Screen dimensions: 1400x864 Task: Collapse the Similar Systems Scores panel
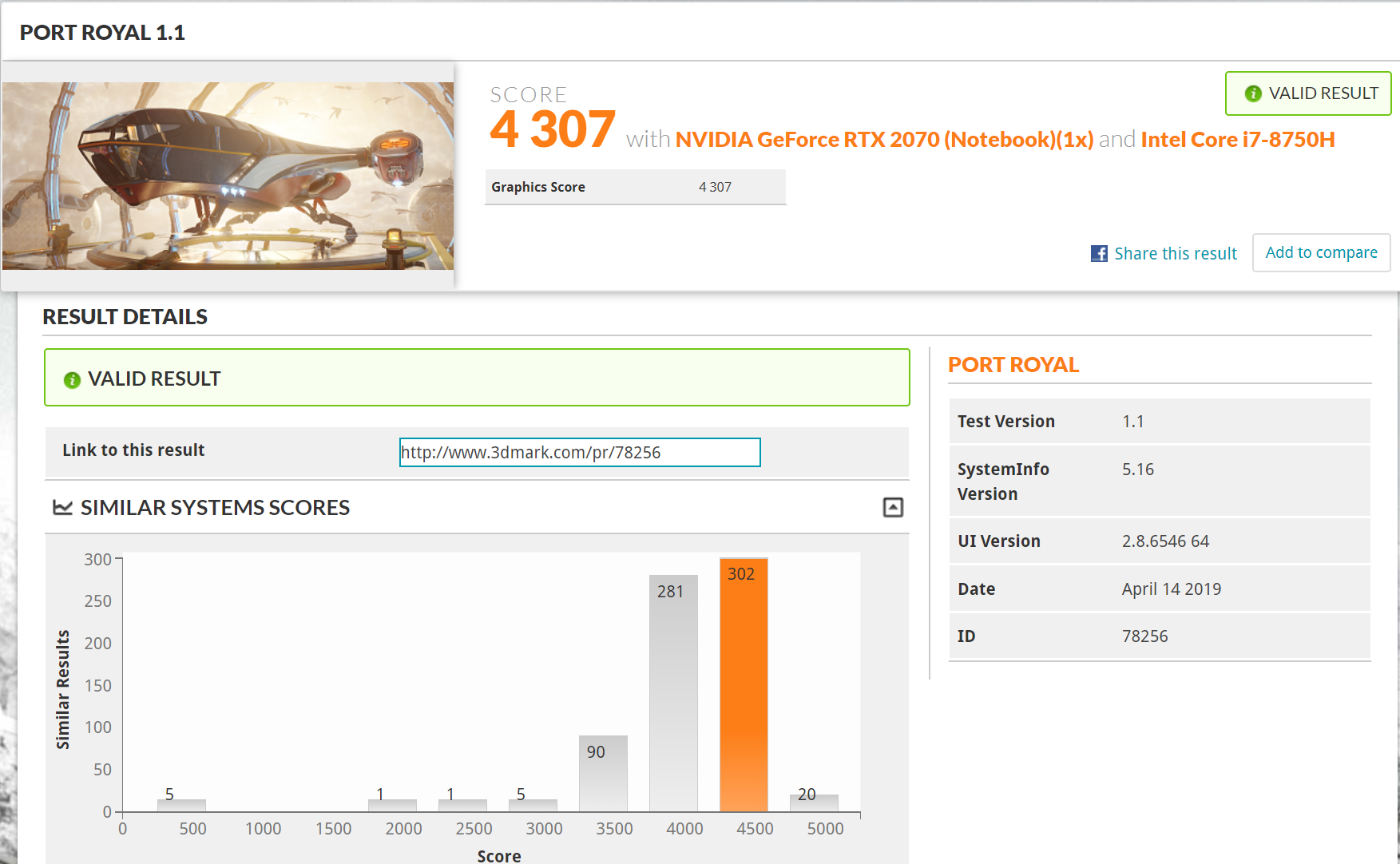pos(893,507)
